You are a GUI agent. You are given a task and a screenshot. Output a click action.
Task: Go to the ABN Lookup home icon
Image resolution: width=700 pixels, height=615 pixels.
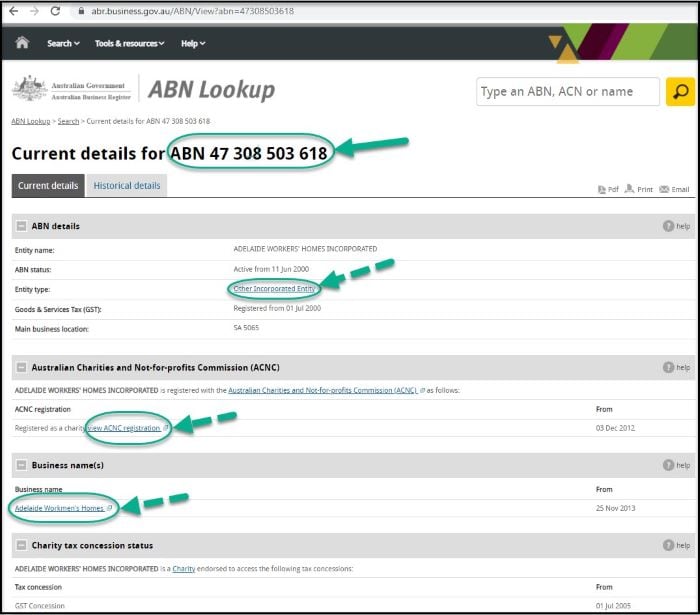point(22,43)
